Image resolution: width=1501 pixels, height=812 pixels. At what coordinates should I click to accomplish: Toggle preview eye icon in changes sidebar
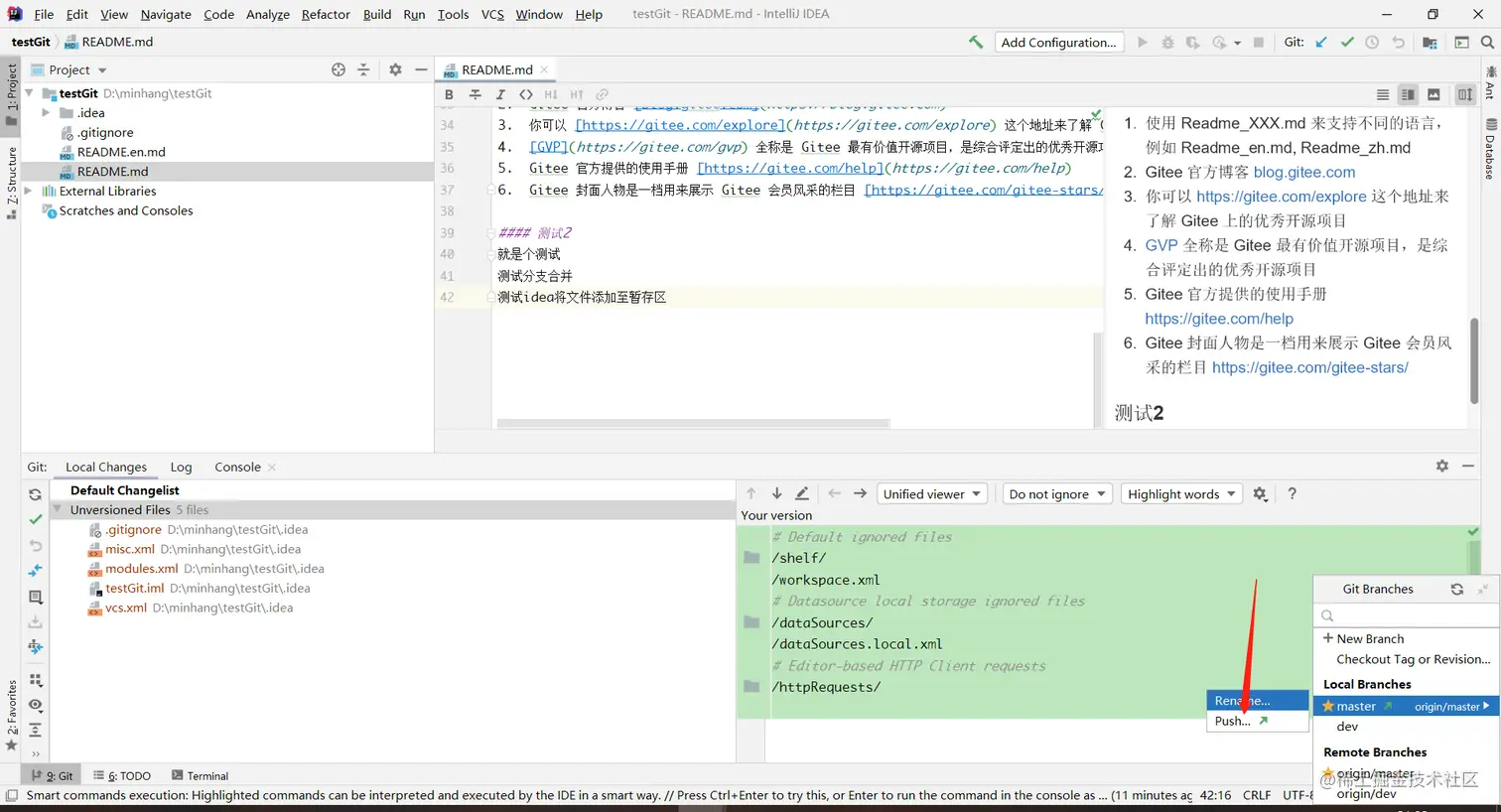tap(35, 705)
